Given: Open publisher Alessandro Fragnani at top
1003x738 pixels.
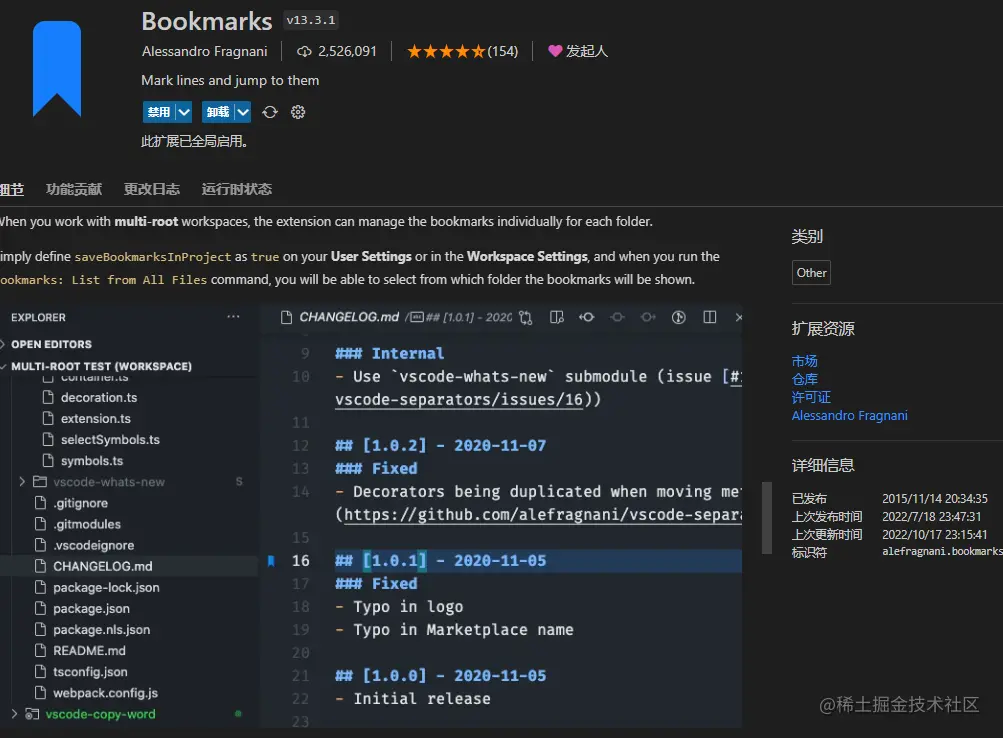Looking at the screenshot, I should tap(205, 51).
